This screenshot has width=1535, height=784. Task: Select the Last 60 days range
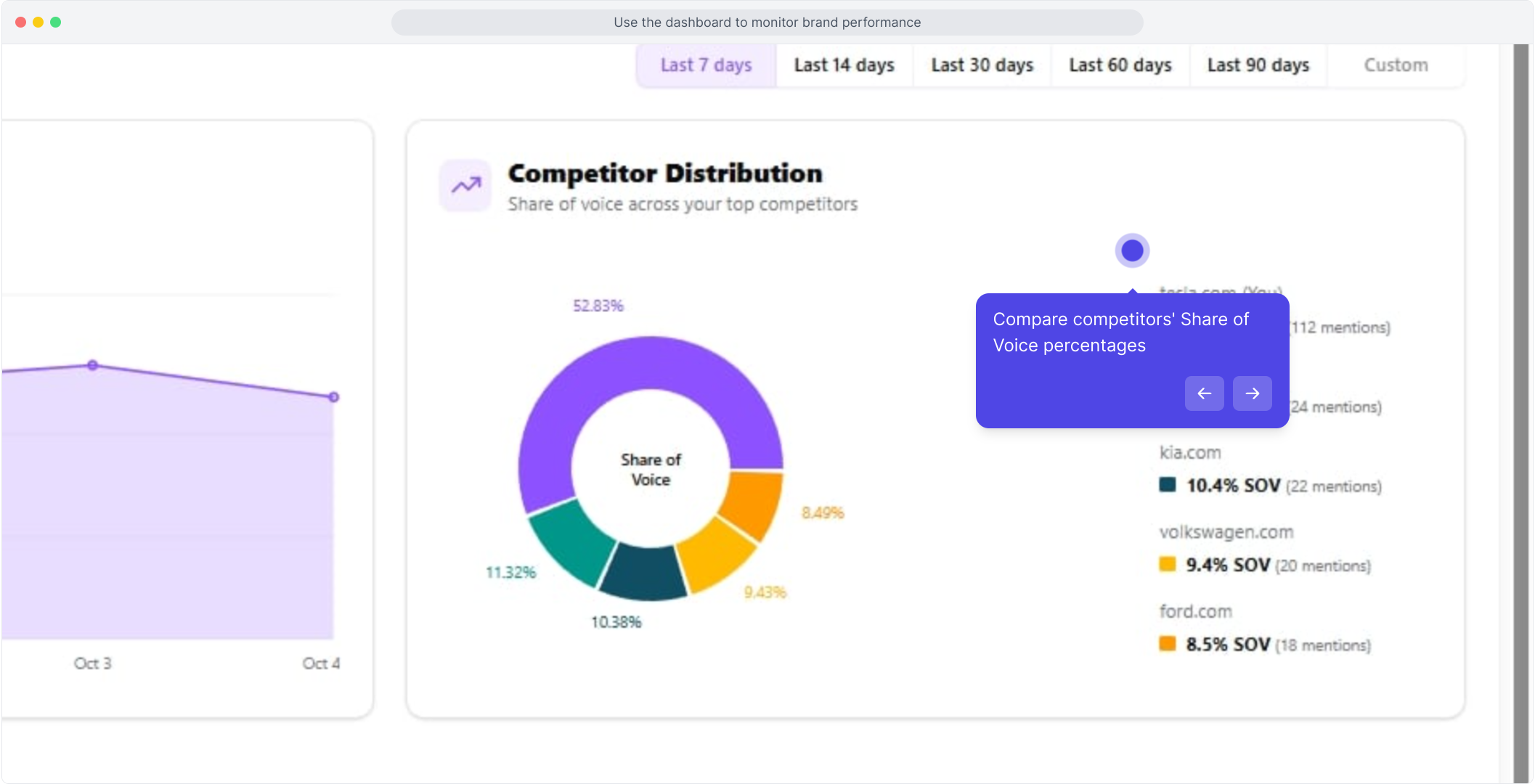(x=1120, y=65)
